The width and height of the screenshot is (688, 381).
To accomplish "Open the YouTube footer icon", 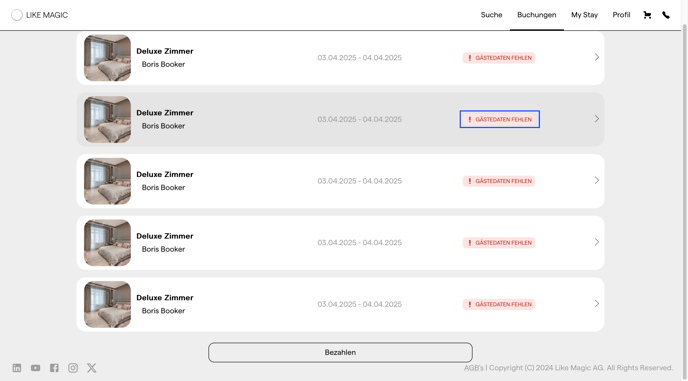I will [x=36, y=368].
